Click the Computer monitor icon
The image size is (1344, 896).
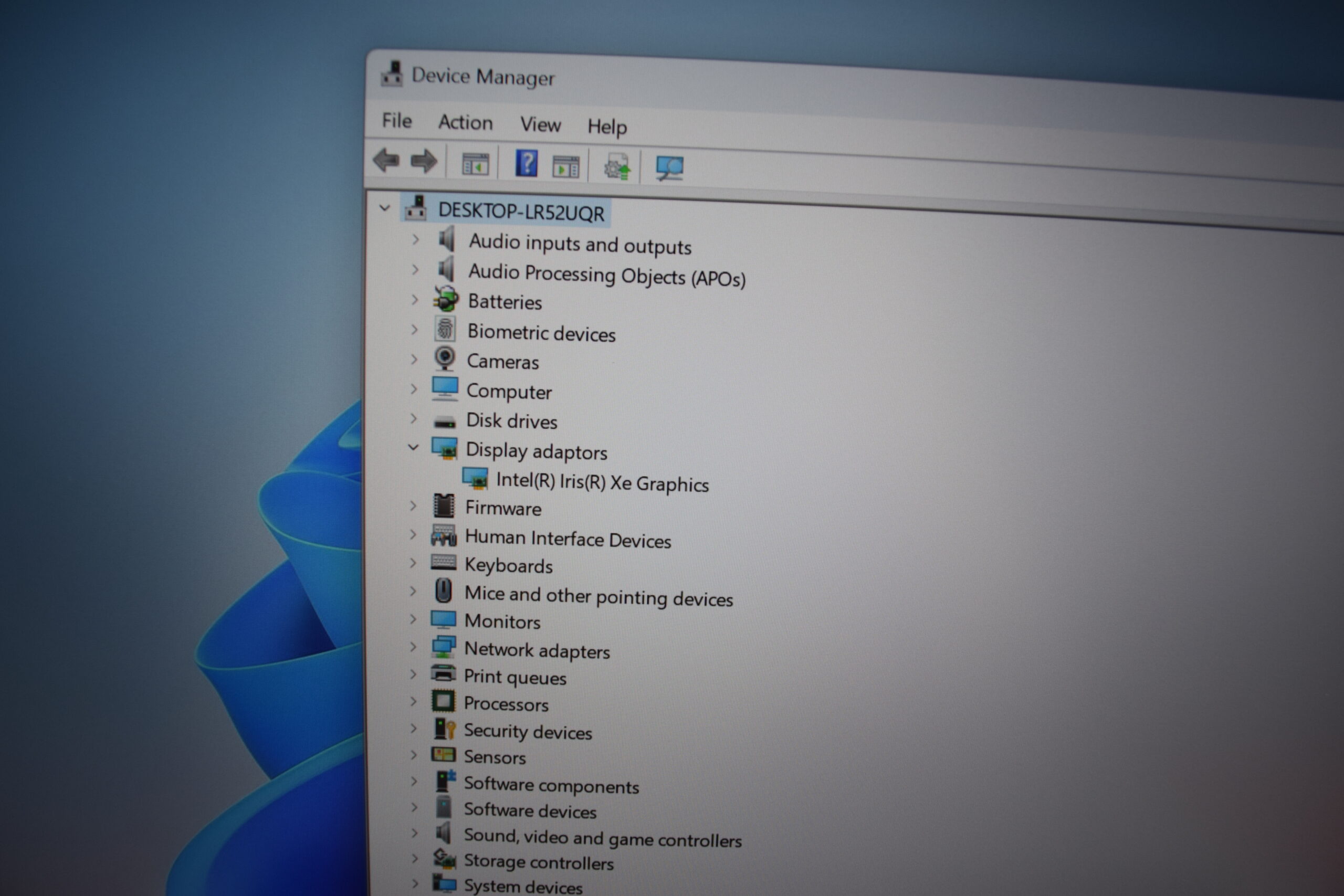click(445, 388)
